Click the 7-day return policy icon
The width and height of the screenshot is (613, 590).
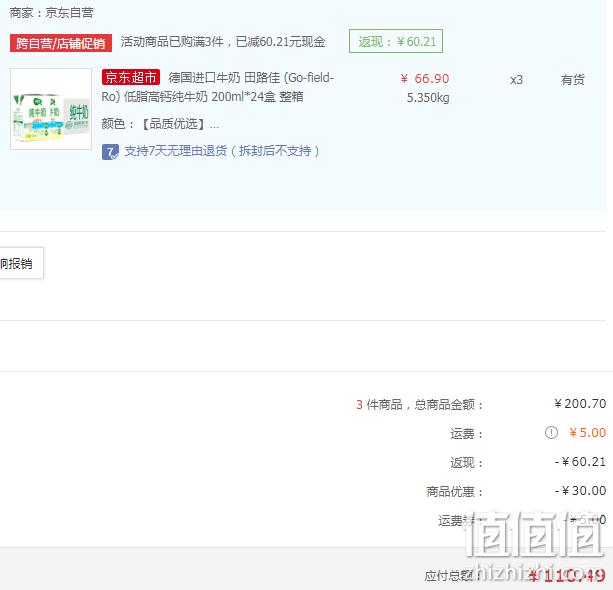coord(110,152)
